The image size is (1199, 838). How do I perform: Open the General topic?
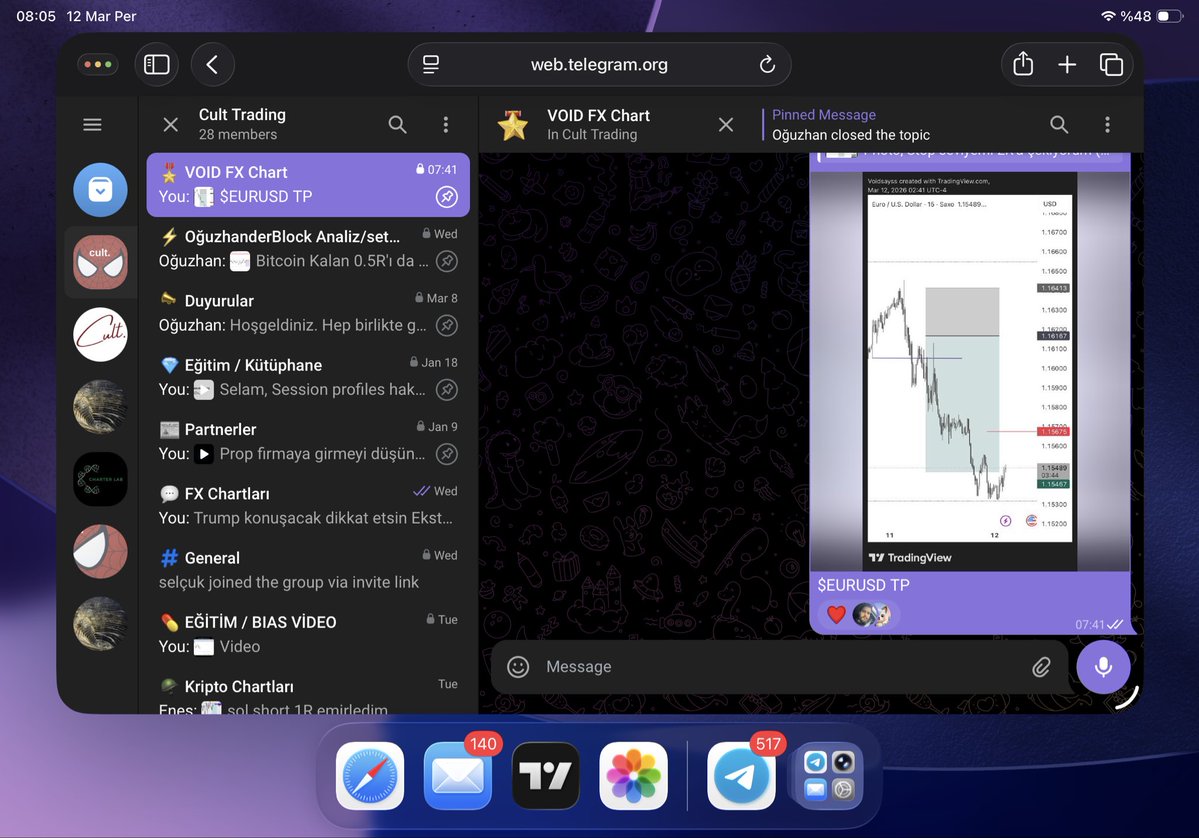click(308, 570)
